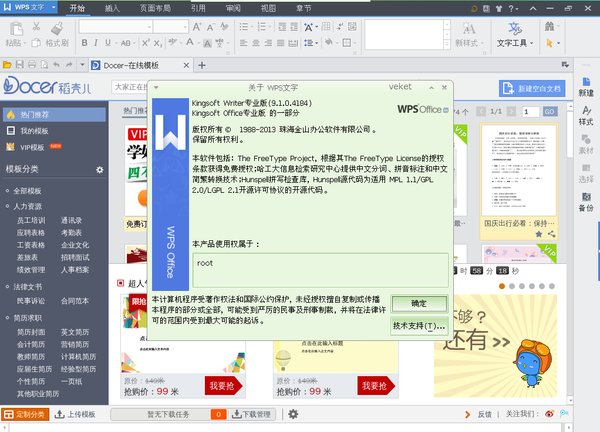Click the 粘贴 paste icon
Viewport: 600px width, 432px height.
point(13,35)
